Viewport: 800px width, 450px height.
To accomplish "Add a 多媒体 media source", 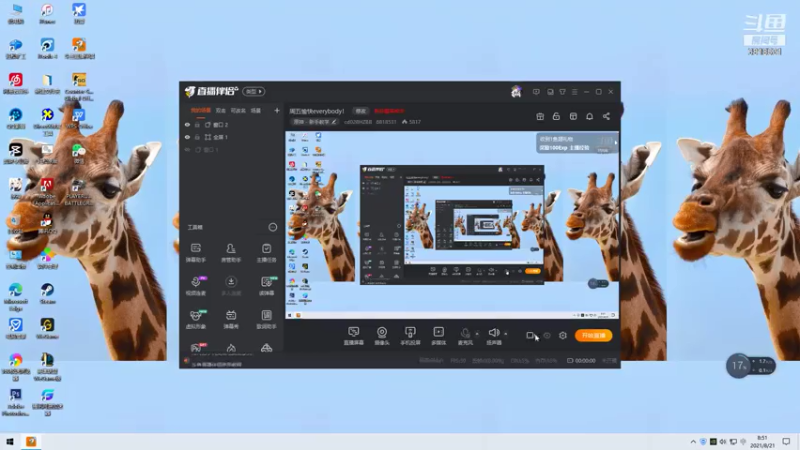I will pyautogui.click(x=438, y=336).
